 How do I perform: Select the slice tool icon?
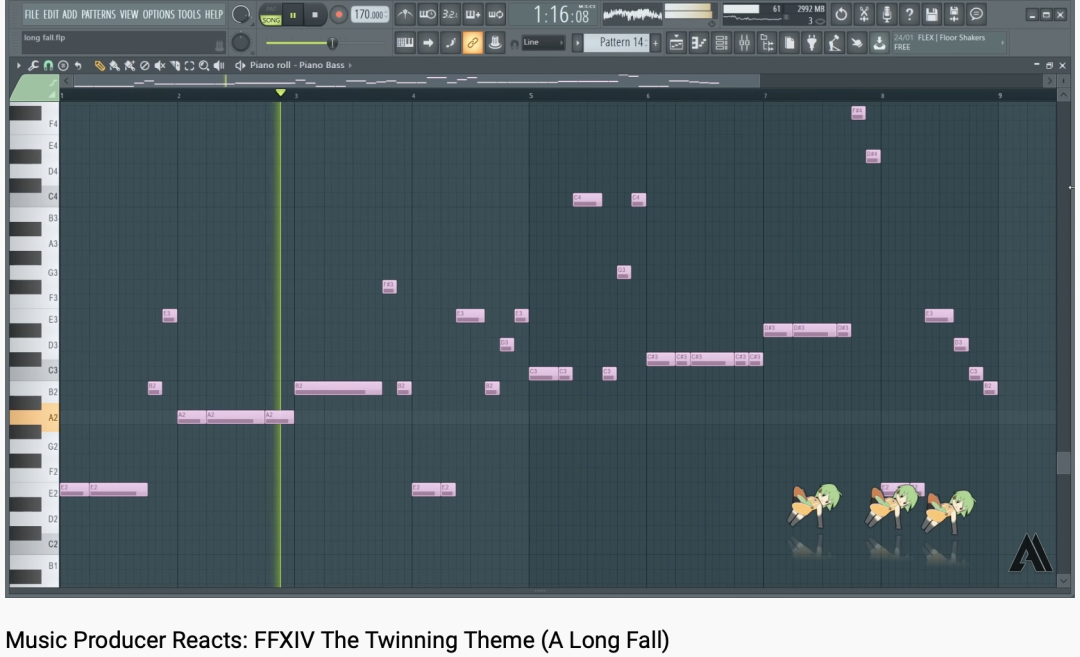click(175, 65)
